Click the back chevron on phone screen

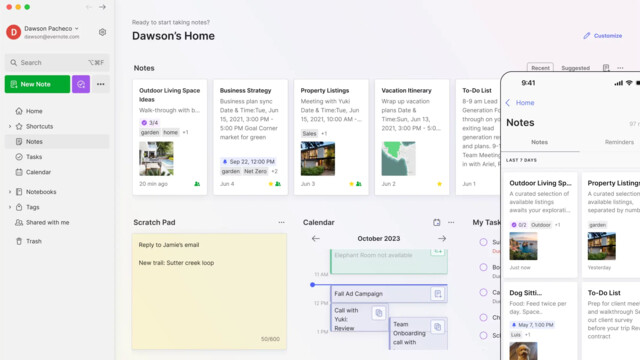click(508, 102)
